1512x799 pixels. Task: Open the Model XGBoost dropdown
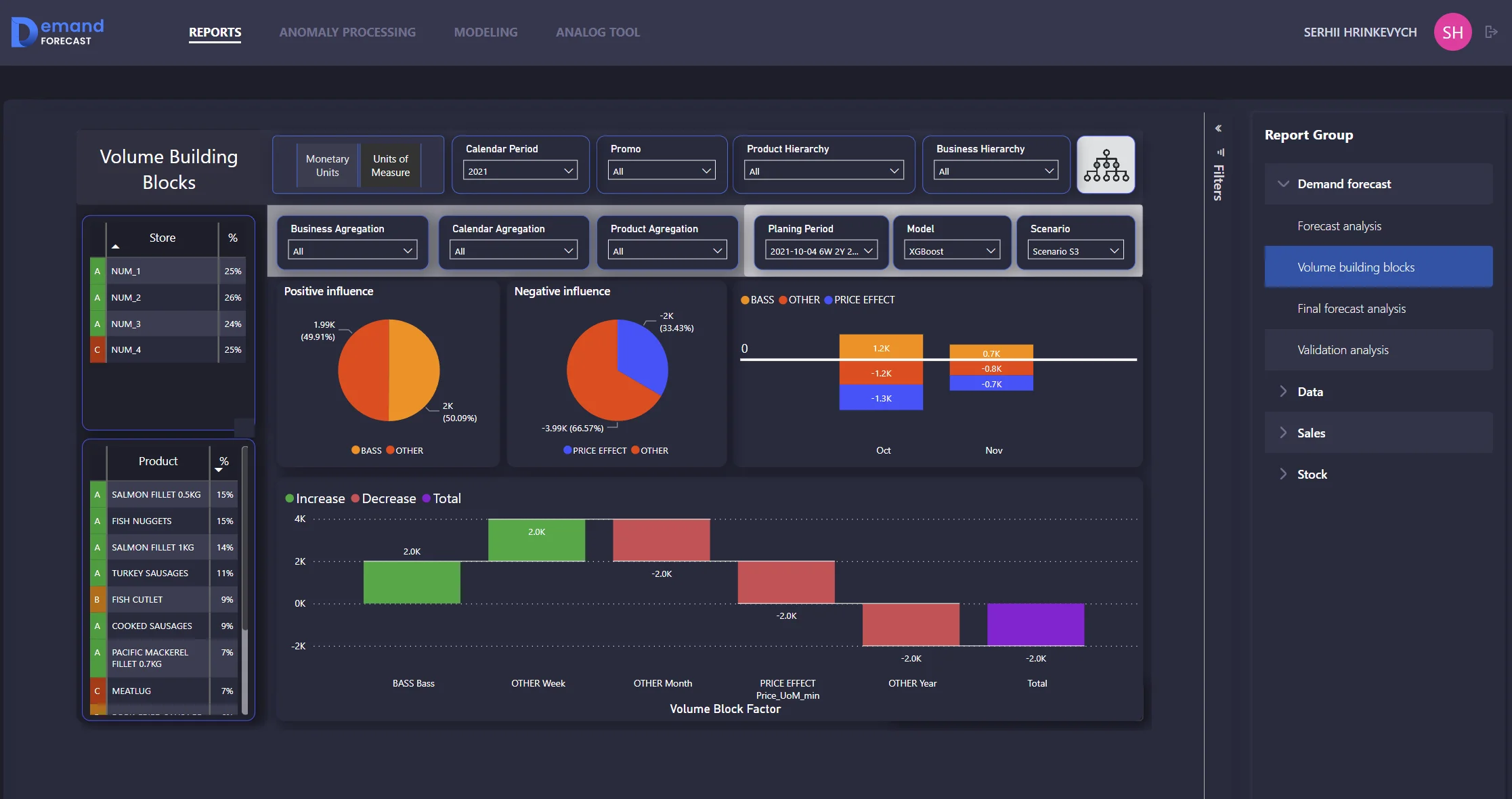click(951, 251)
